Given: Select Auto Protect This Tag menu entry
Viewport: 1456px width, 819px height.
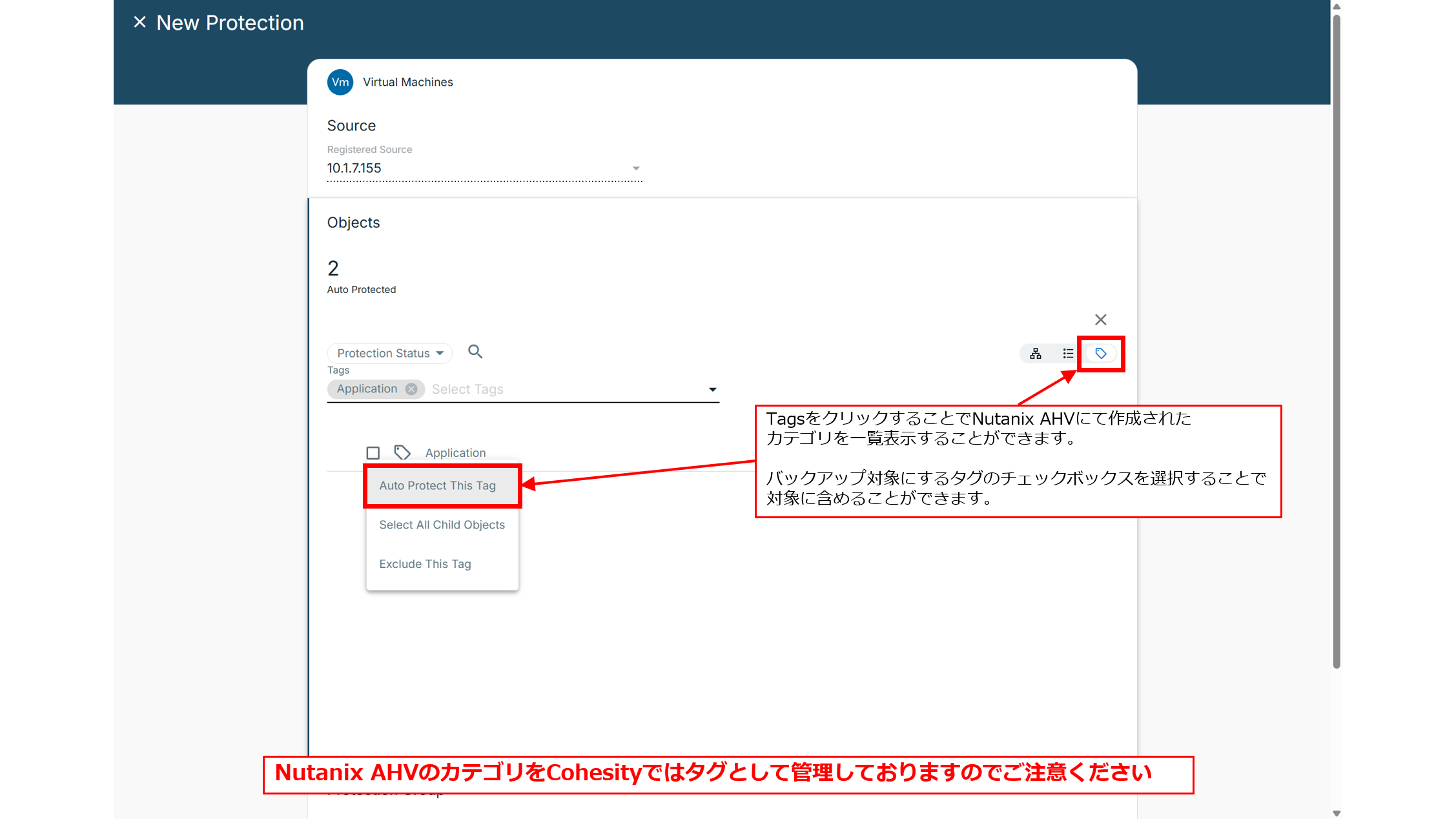Looking at the screenshot, I should (x=438, y=485).
